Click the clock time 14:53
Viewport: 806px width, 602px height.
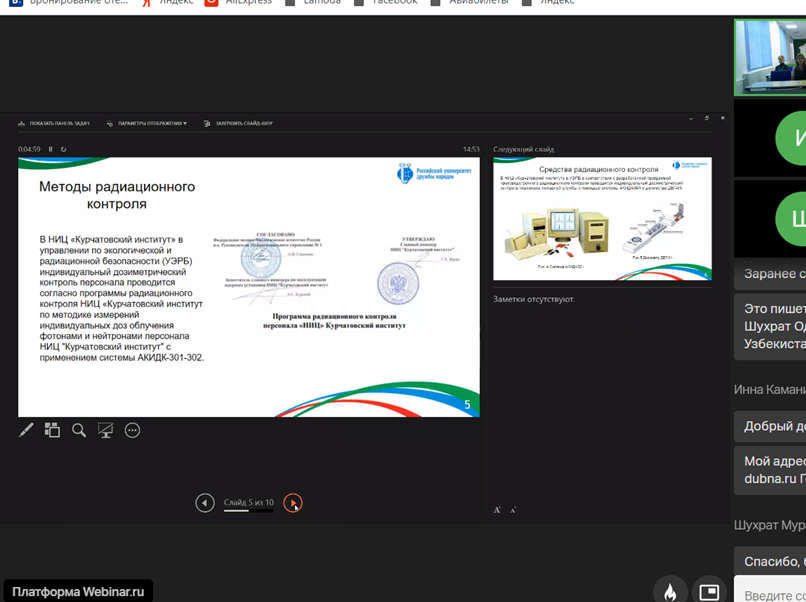click(x=471, y=149)
